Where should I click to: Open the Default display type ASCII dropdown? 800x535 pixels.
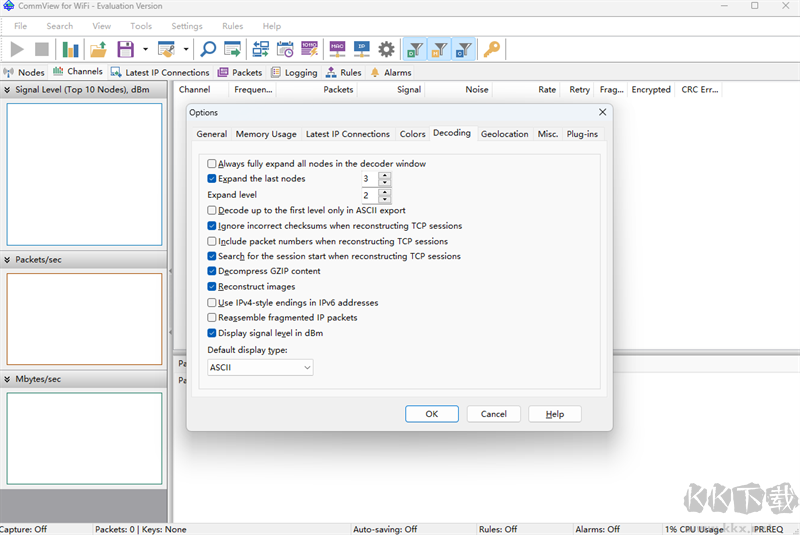(x=260, y=367)
